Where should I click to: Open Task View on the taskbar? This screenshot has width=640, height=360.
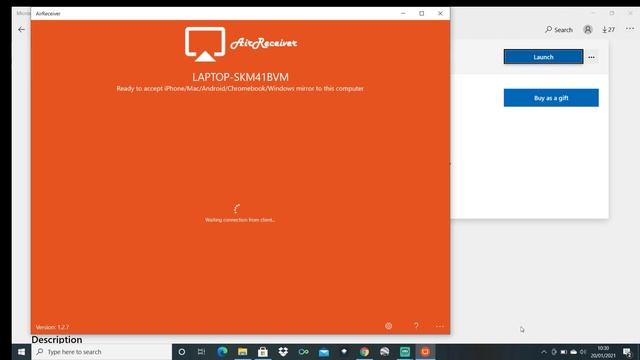pos(201,352)
